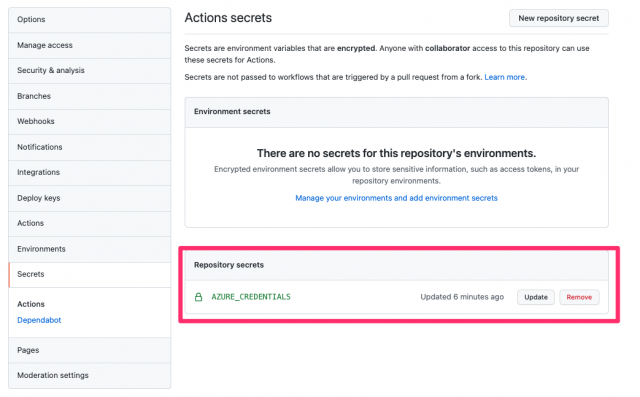This screenshot has width=640, height=397.
Task: Update the AZURE_CREDENTIALS secret
Action: point(536,297)
